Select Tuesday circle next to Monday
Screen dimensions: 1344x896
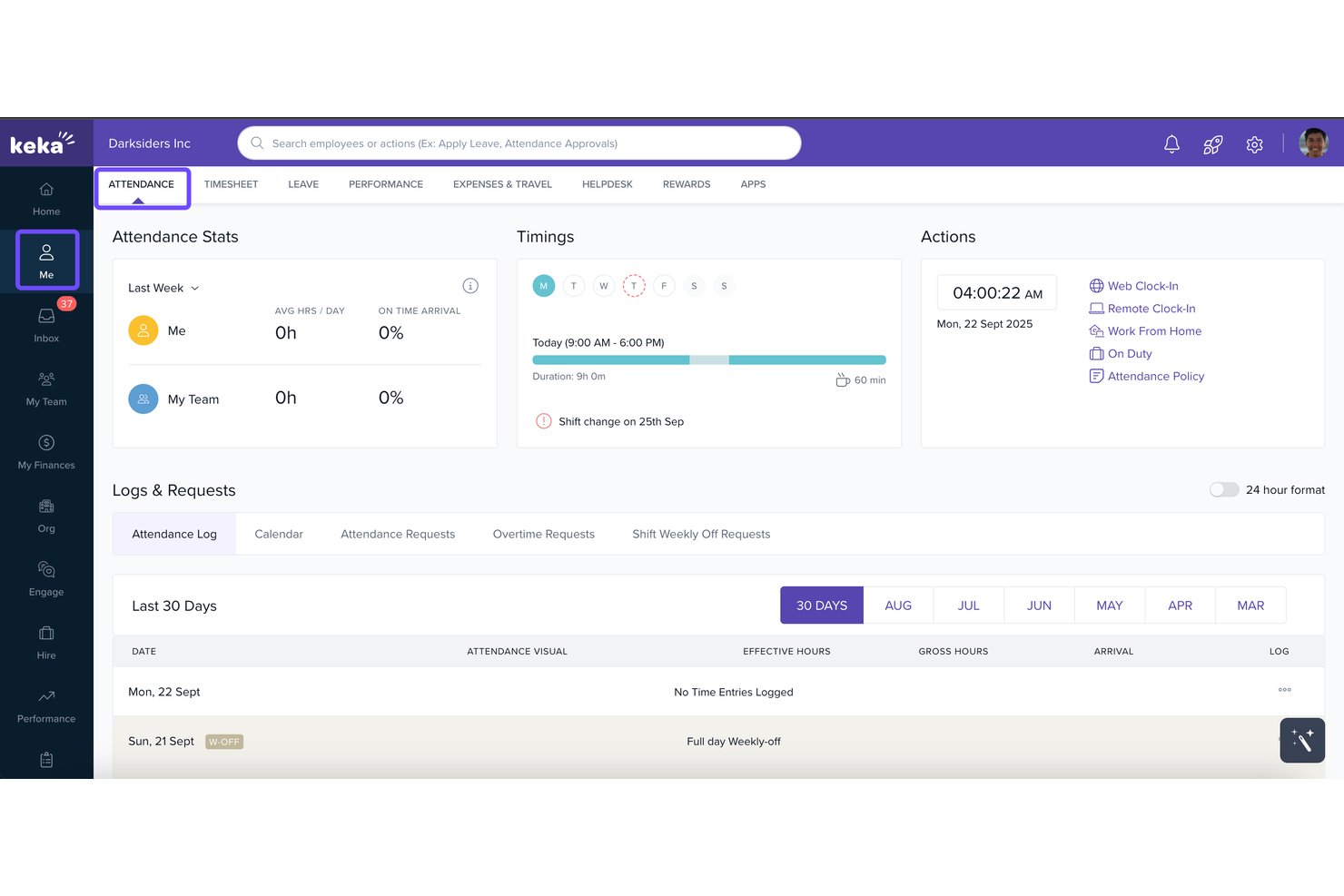(x=574, y=286)
